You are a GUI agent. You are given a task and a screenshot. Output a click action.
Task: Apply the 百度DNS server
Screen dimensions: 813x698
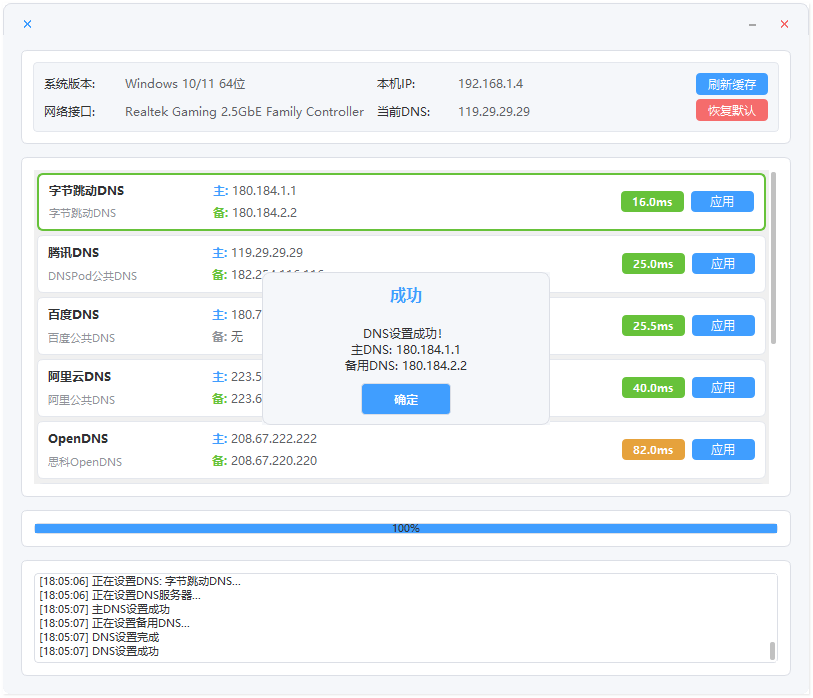(722, 326)
